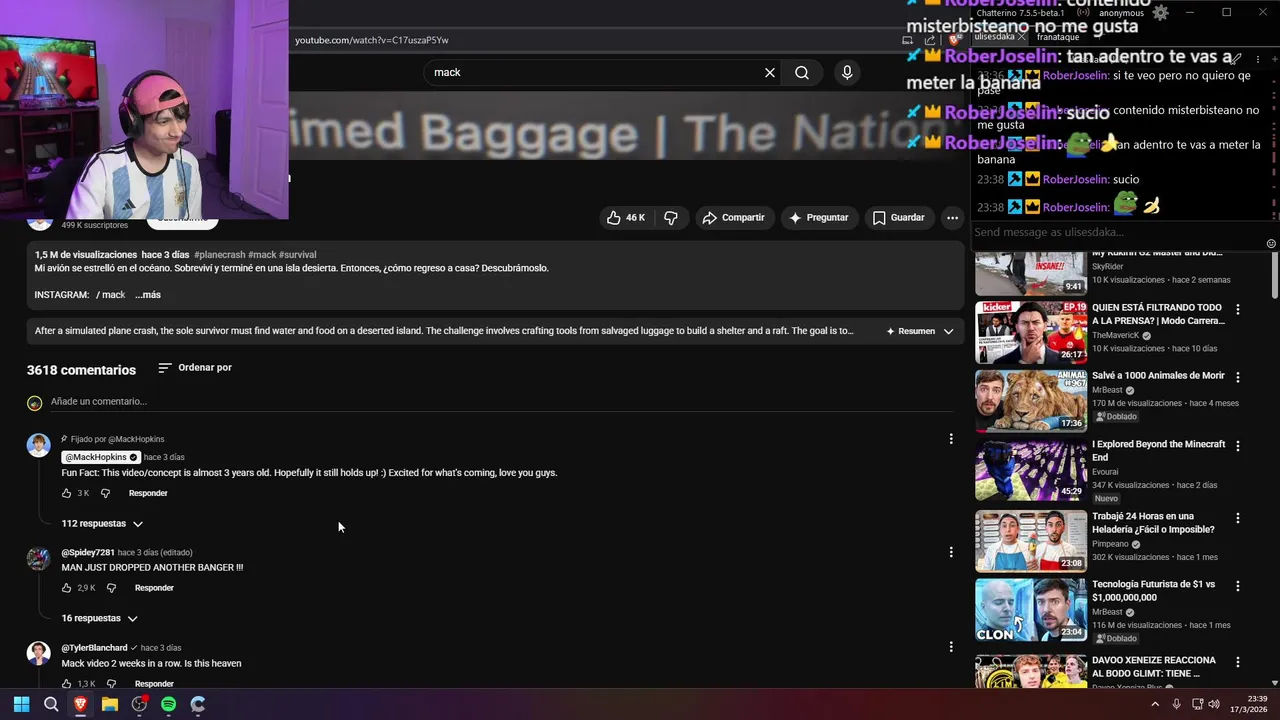Open MackHopkins avatar on pinned comment

tap(39, 445)
